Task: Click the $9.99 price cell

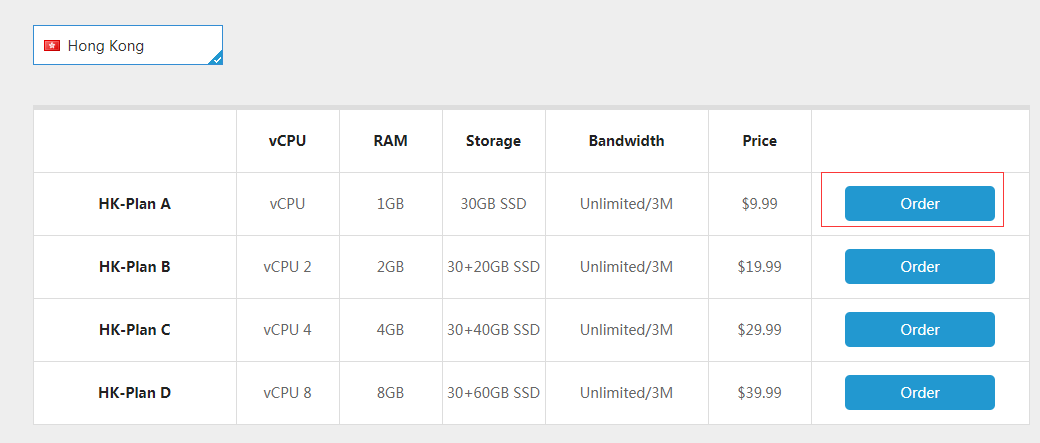Action: [x=759, y=204]
